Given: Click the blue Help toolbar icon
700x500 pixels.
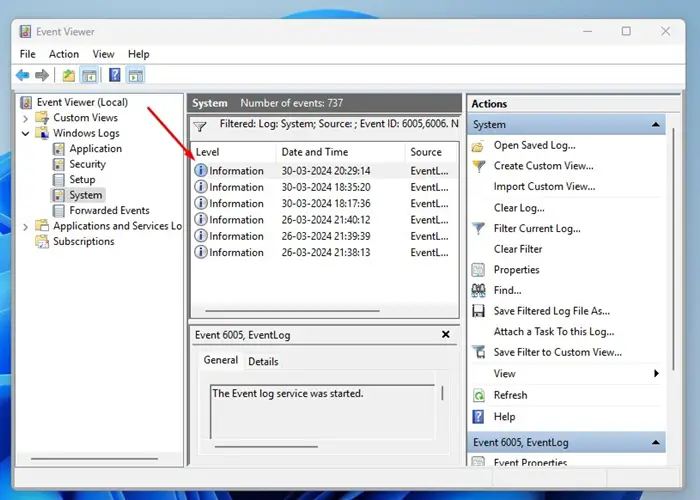Looking at the screenshot, I should pyautogui.click(x=115, y=75).
